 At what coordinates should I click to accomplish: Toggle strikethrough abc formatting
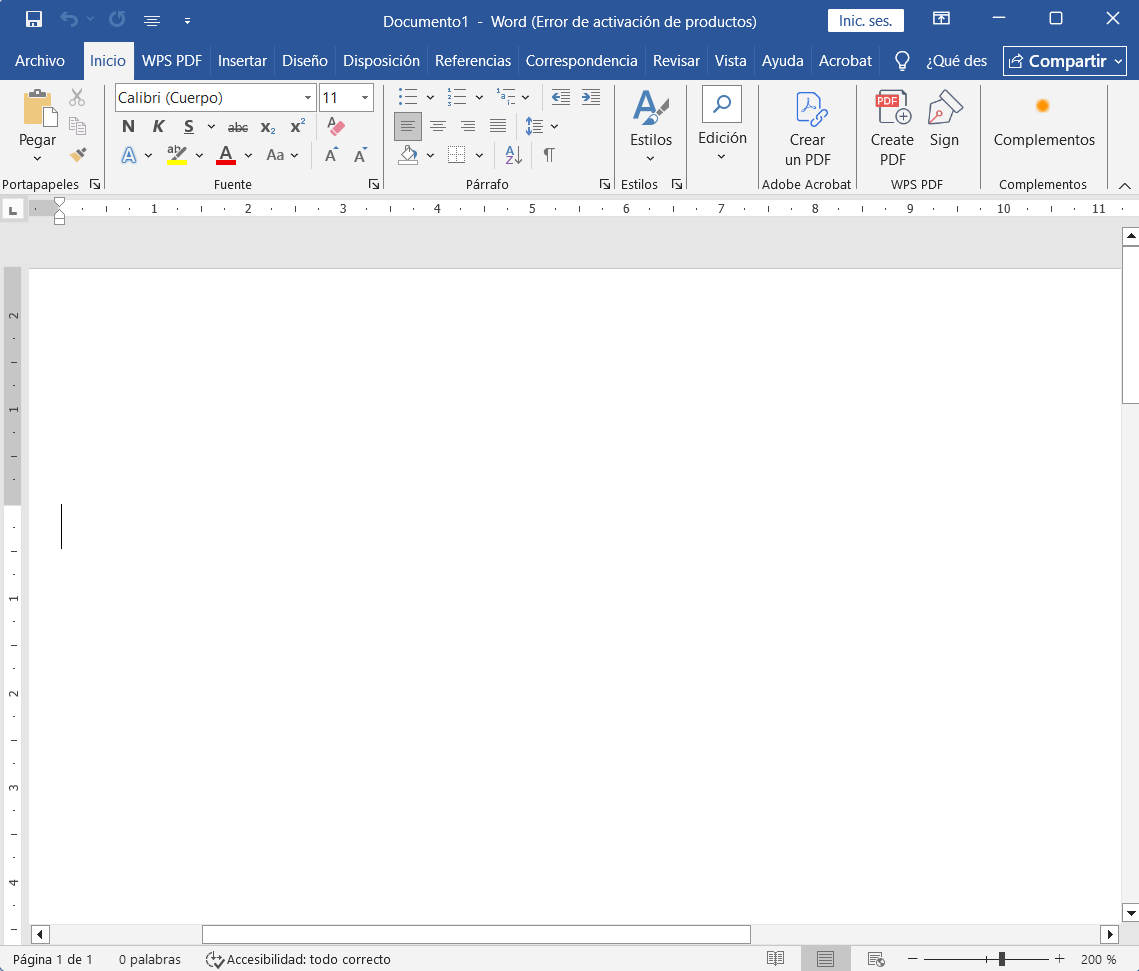[238, 127]
